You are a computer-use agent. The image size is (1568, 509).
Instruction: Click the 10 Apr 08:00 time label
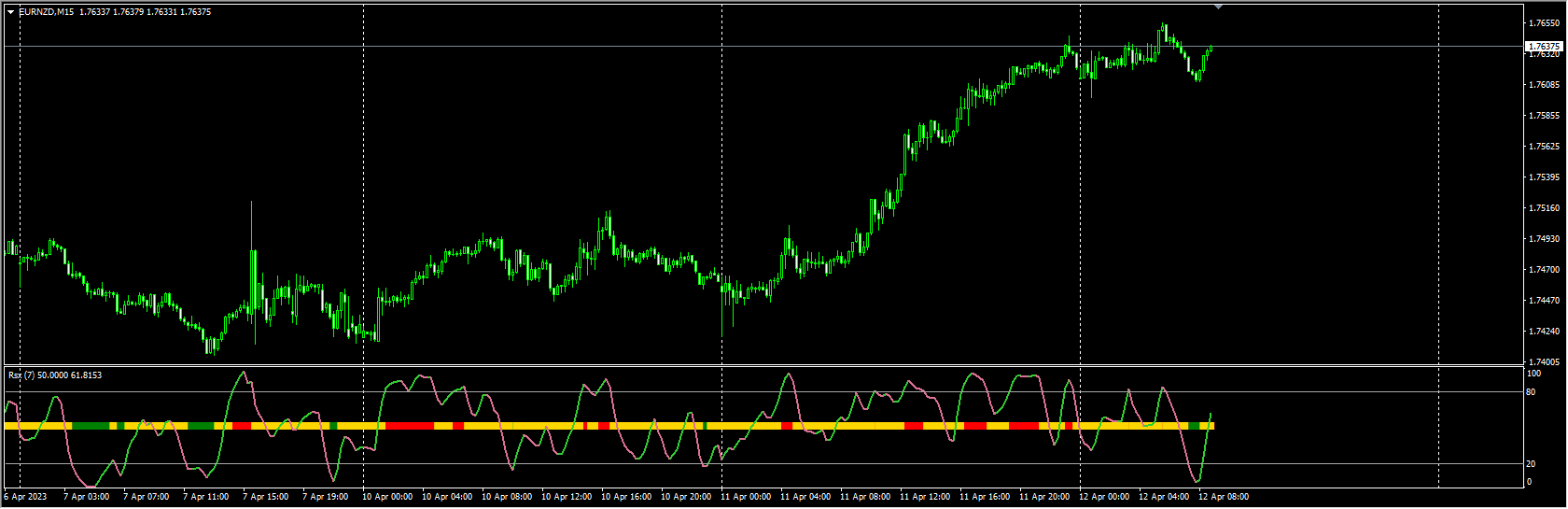[x=507, y=497]
